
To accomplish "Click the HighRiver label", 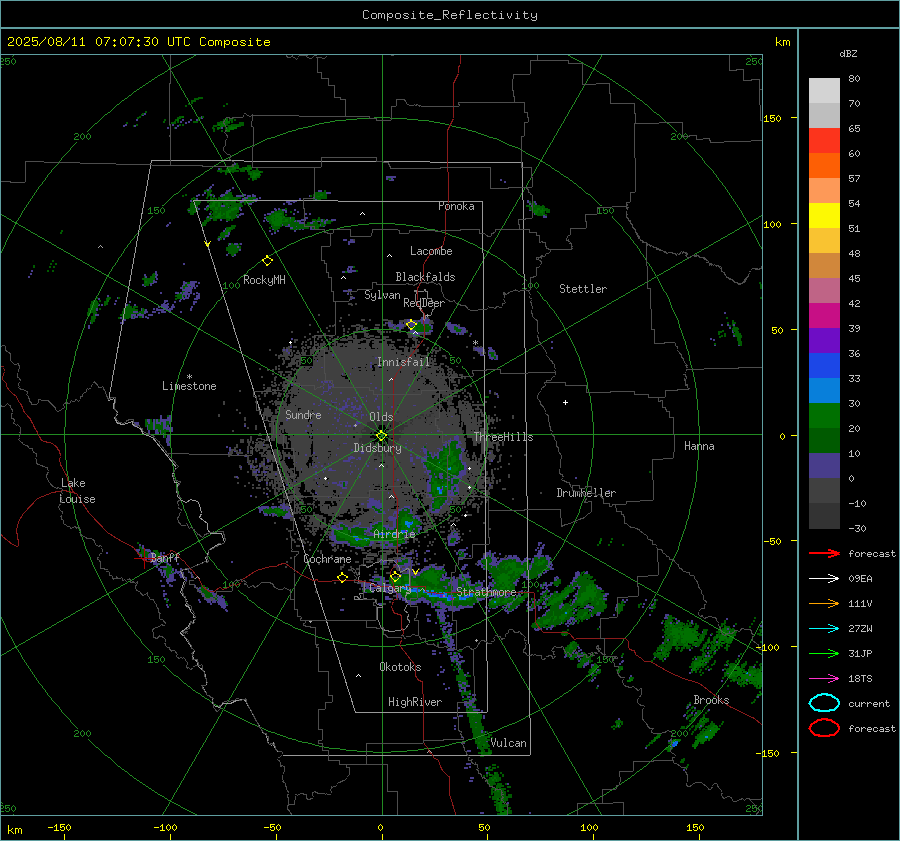I will (x=415, y=702).
